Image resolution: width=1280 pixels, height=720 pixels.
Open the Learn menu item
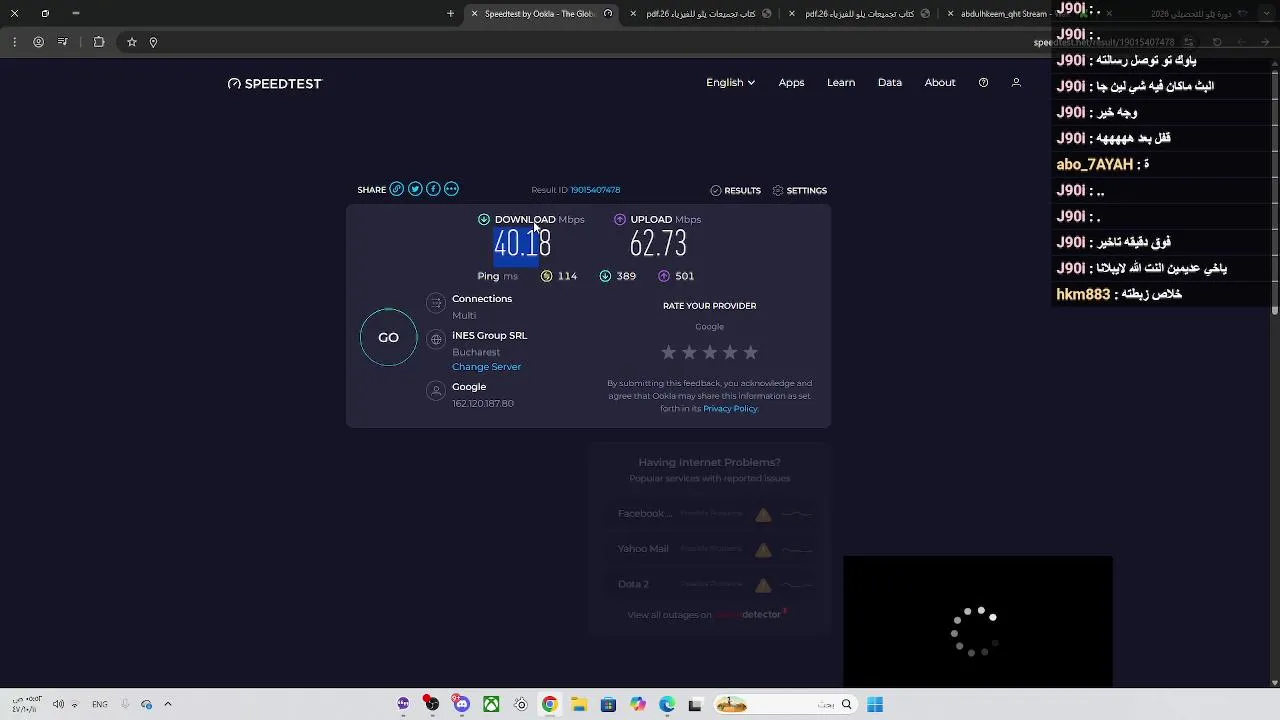pyautogui.click(x=841, y=83)
